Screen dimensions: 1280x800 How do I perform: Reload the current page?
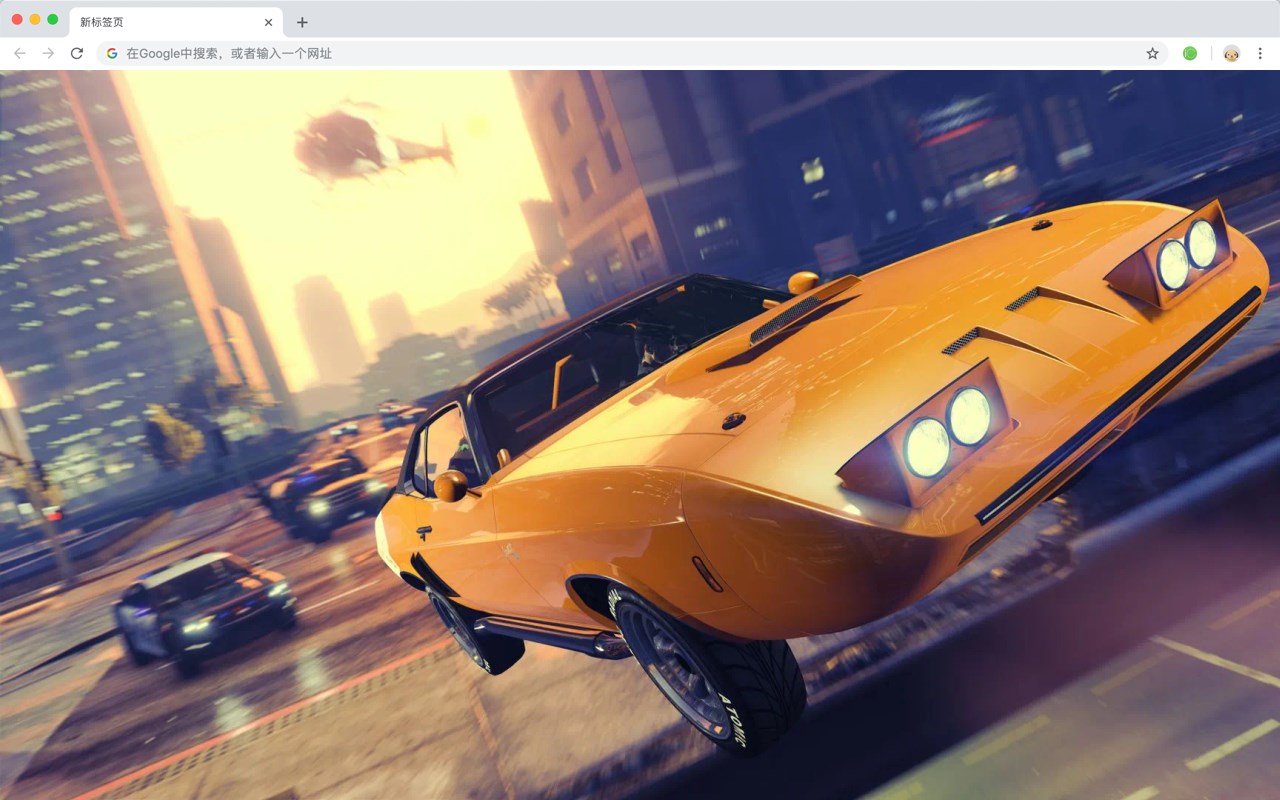[x=76, y=53]
